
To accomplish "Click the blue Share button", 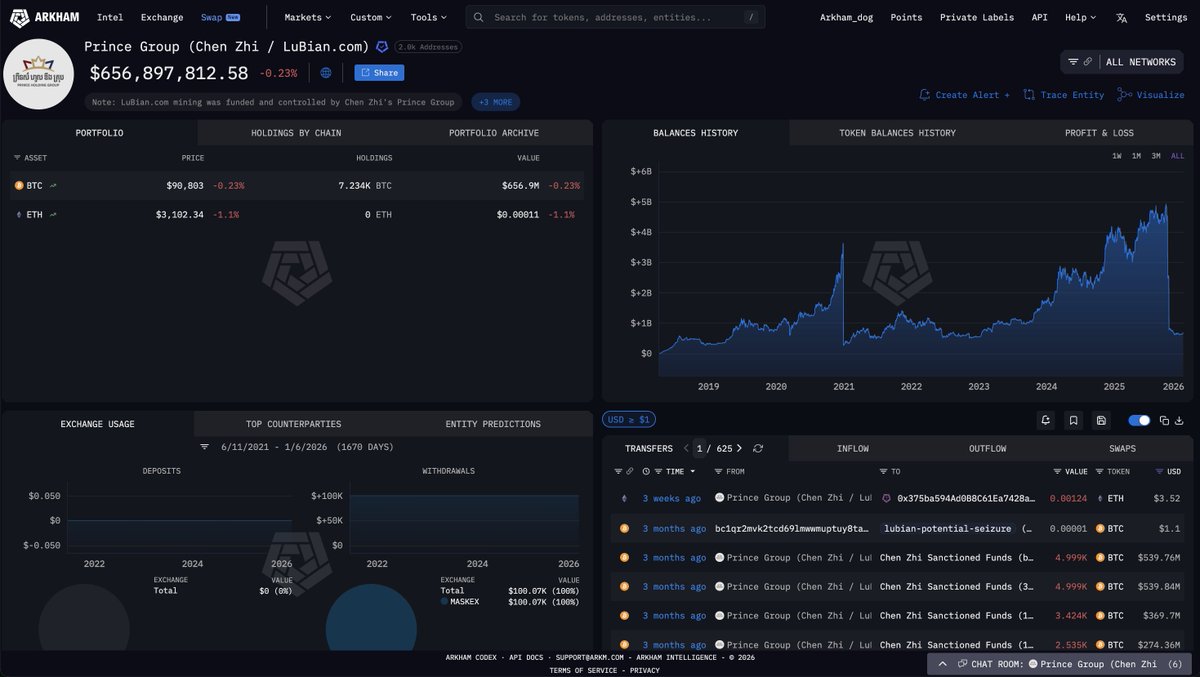I will pos(379,73).
